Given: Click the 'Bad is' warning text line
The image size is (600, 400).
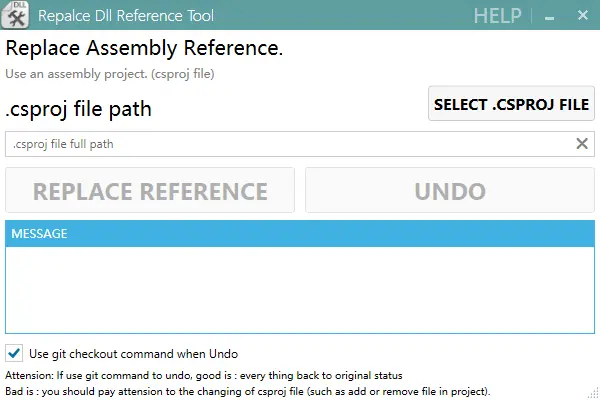Looking at the screenshot, I should tap(248, 392).
